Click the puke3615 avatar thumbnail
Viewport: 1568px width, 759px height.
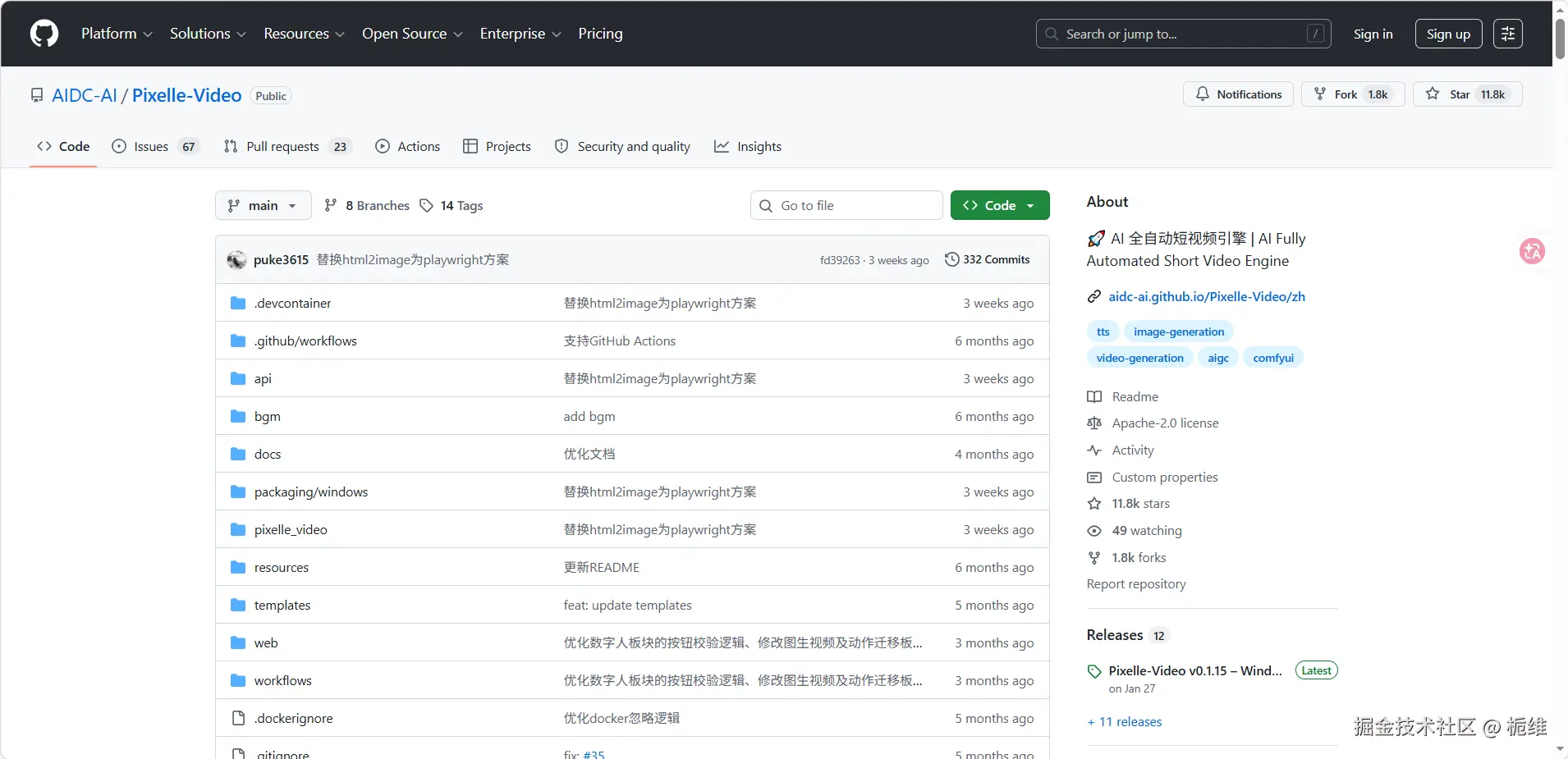[x=237, y=260]
